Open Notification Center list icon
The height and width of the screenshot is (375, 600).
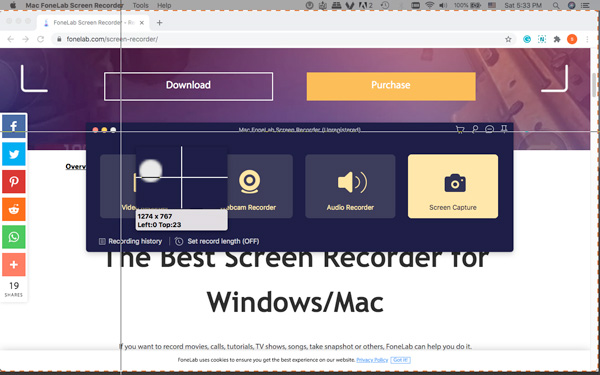585,5
